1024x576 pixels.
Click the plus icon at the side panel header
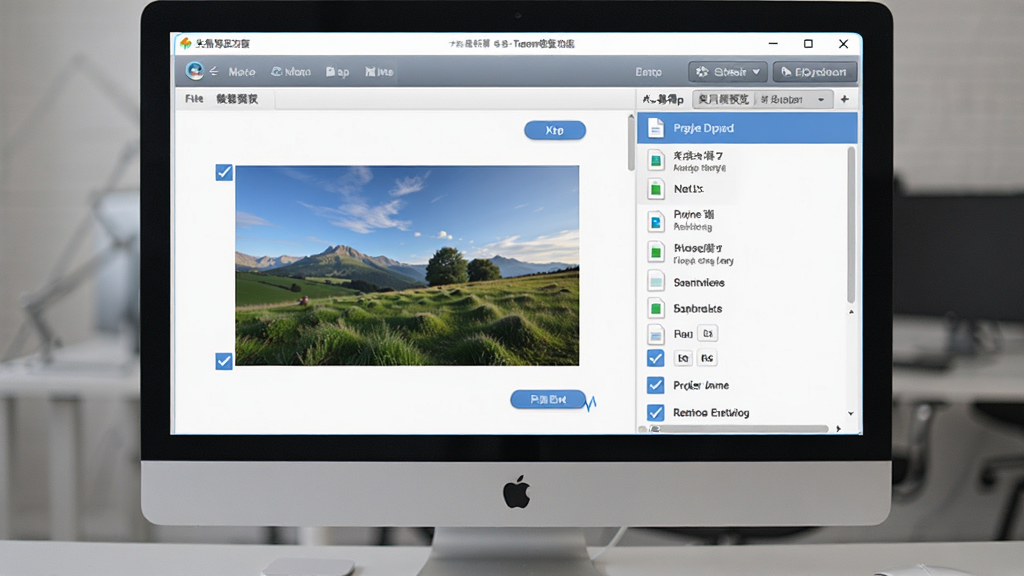[844, 99]
